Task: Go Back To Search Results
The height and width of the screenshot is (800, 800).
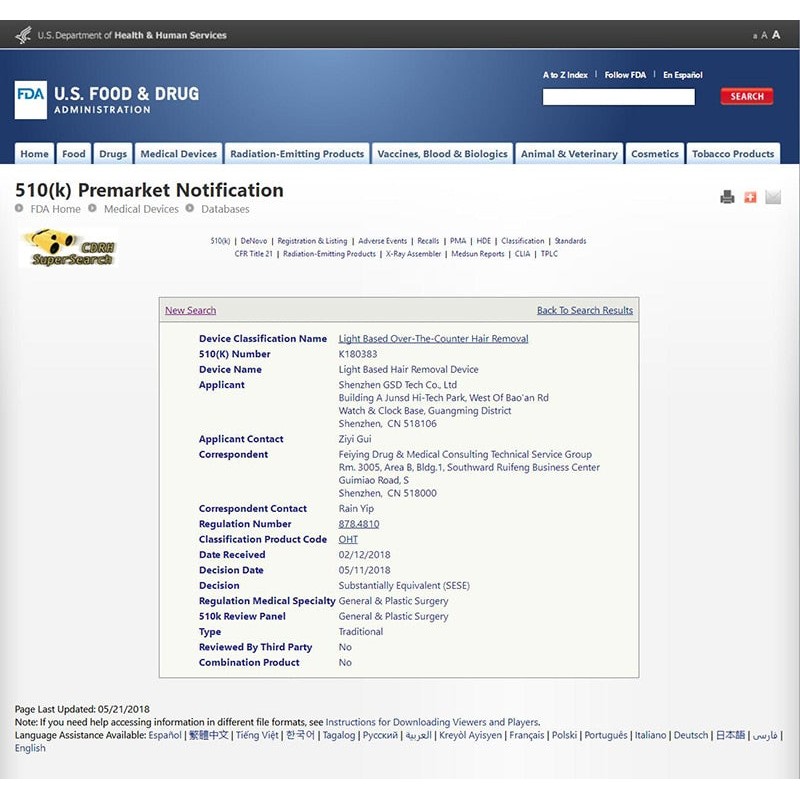Action: [584, 310]
